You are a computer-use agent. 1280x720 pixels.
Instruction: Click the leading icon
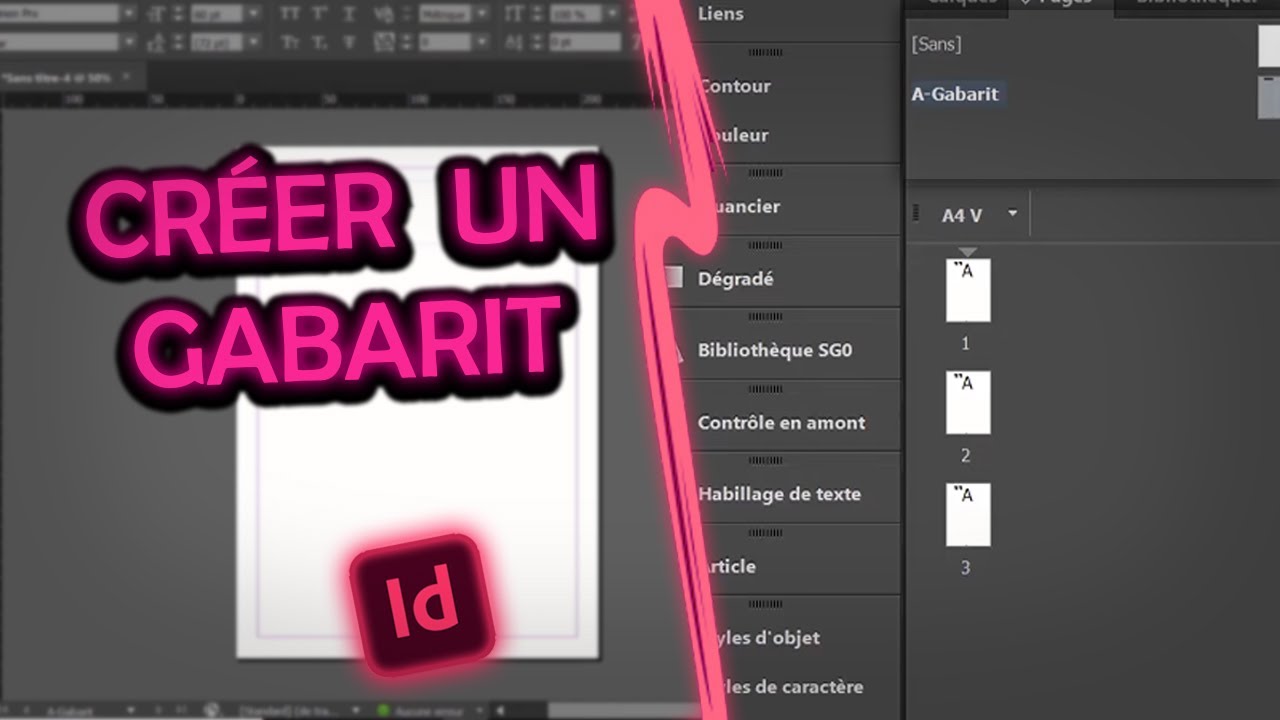pos(156,42)
